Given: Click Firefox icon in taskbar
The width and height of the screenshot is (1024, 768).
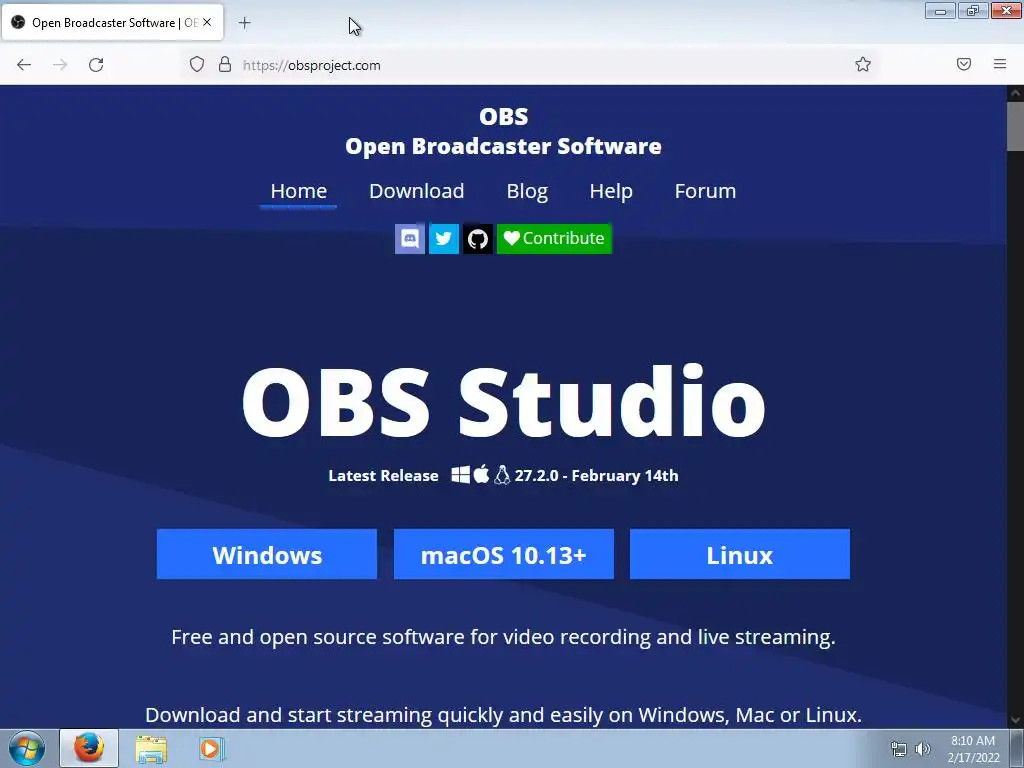Looking at the screenshot, I should [x=89, y=748].
